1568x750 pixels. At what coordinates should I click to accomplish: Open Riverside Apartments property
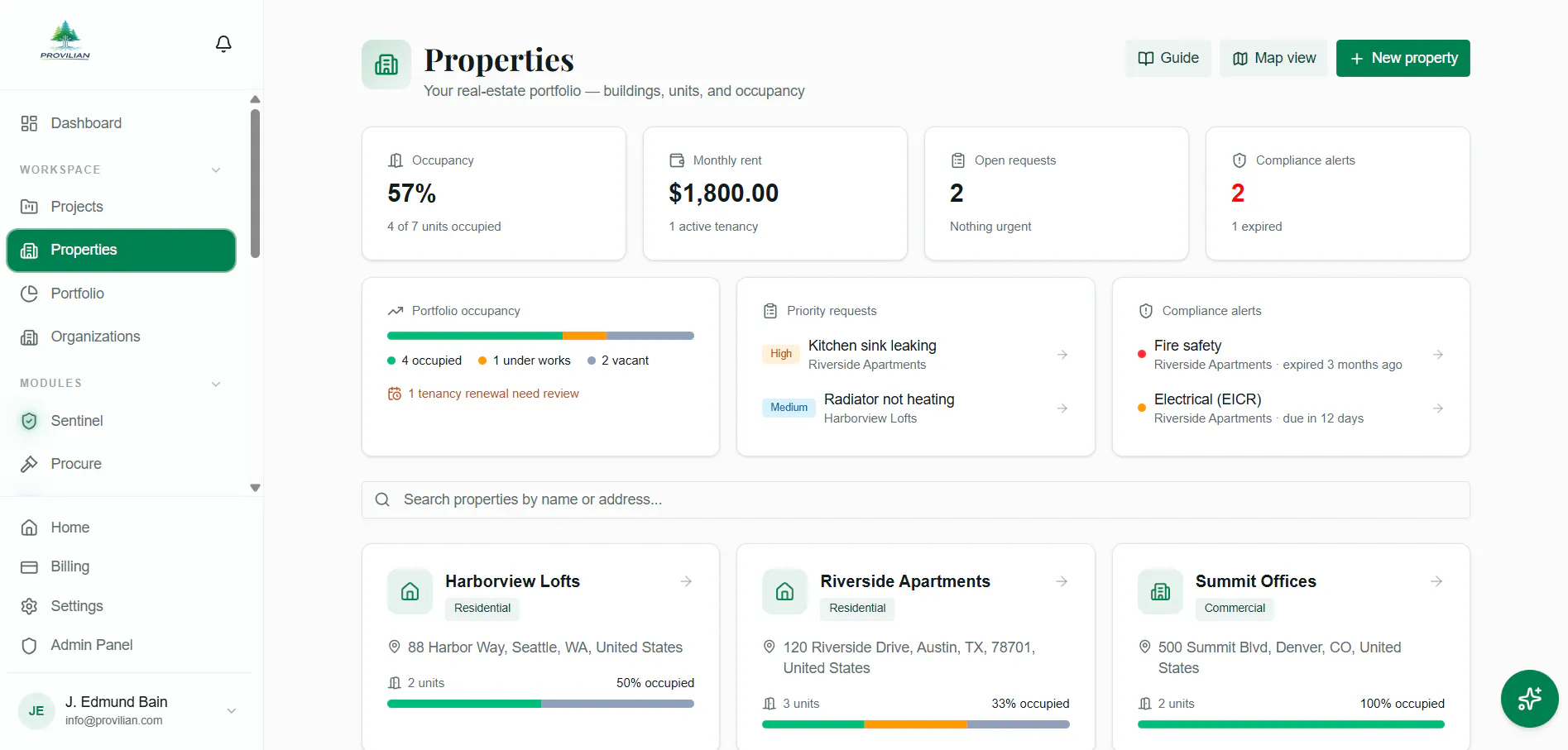click(905, 581)
